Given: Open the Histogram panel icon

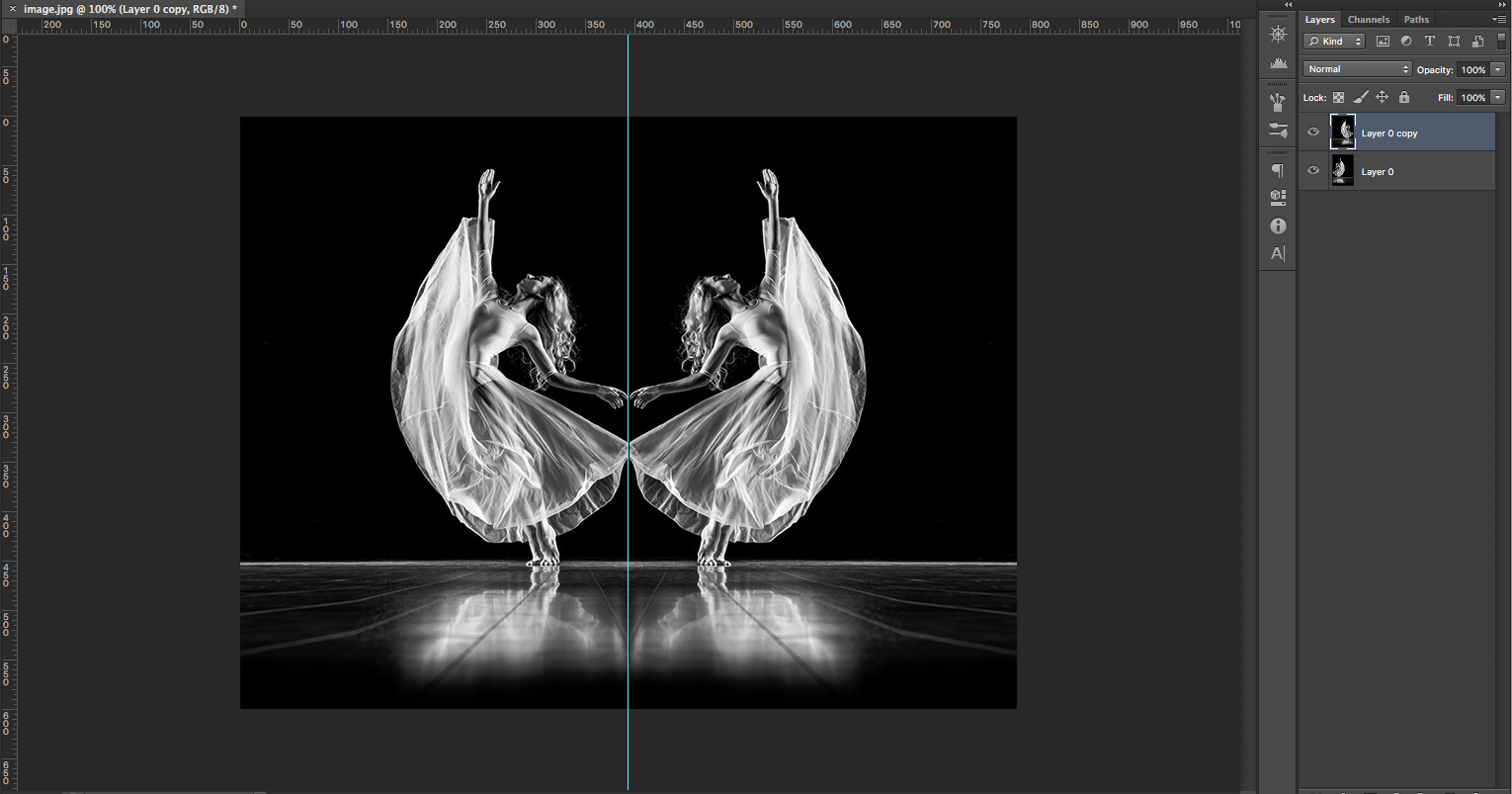Looking at the screenshot, I should click(x=1278, y=62).
